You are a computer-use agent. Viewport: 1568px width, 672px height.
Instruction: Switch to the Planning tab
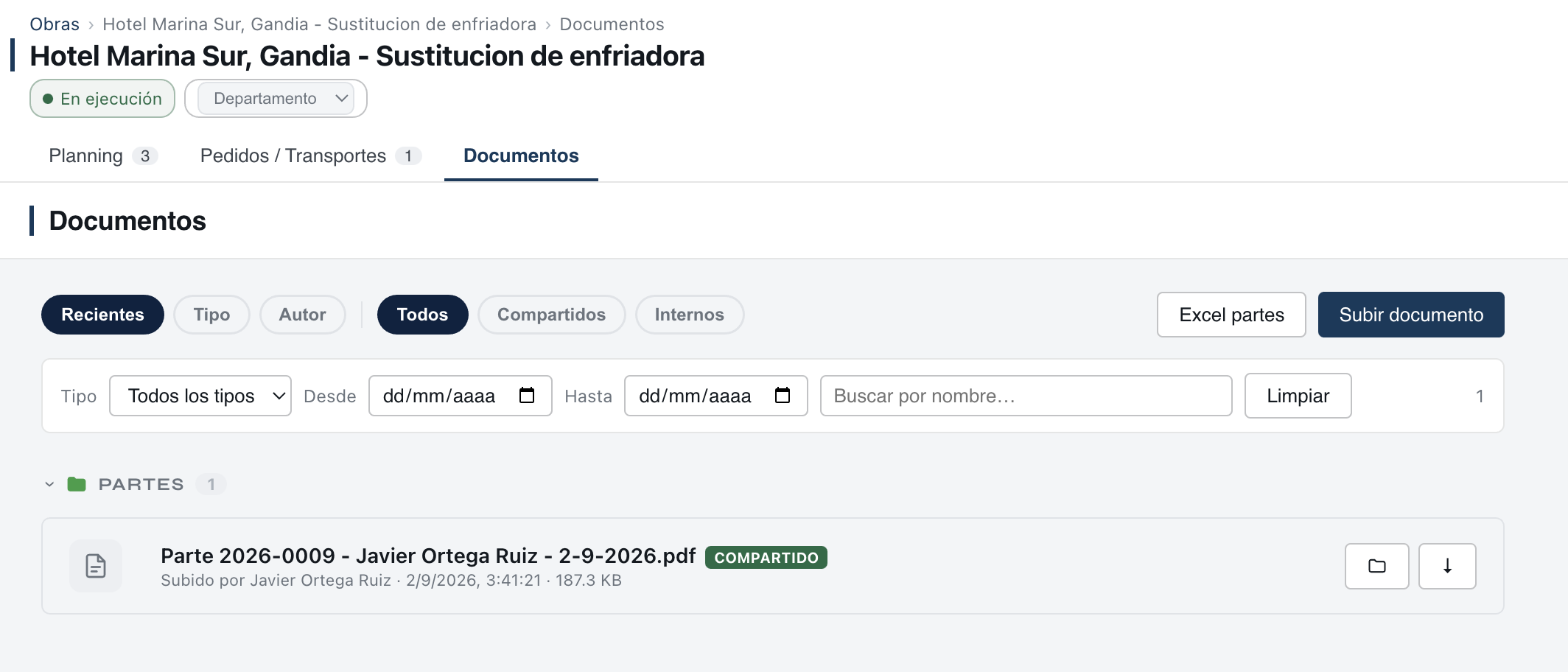(x=102, y=156)
